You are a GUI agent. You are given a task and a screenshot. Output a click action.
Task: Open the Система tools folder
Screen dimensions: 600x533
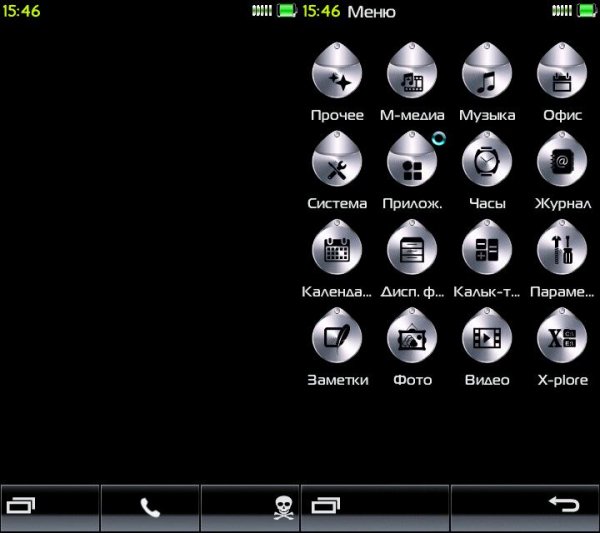coord(337,164)
